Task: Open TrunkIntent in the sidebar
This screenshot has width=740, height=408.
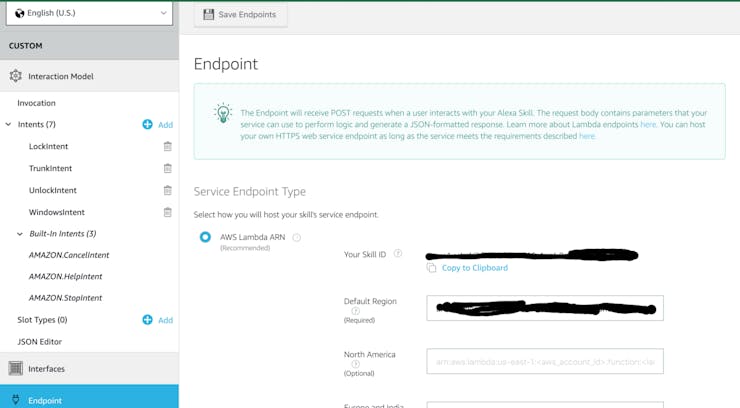Action: [x=50, y=168]
